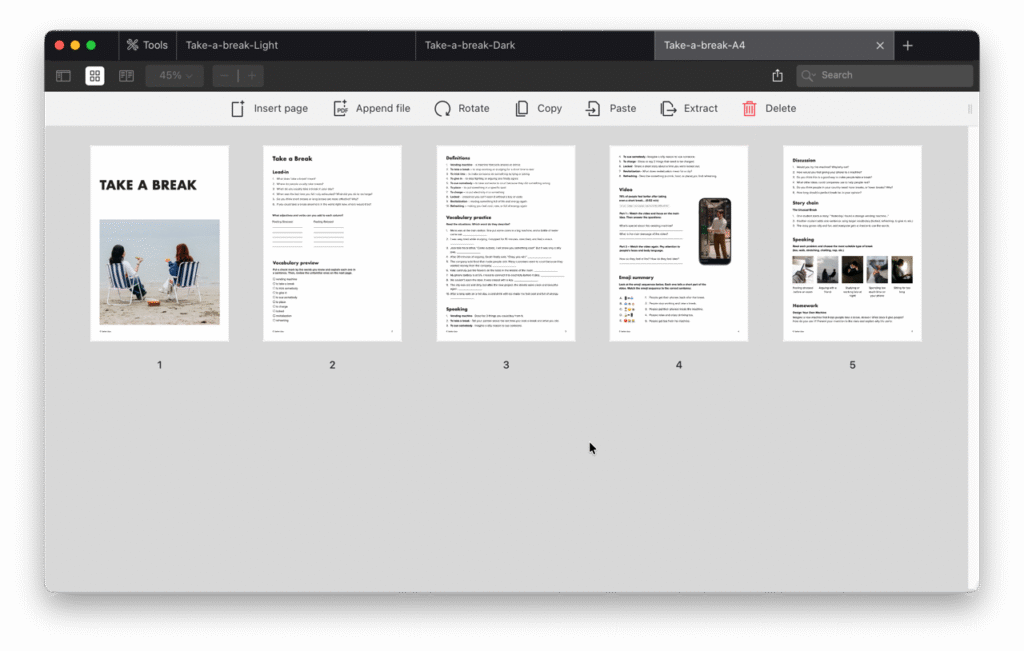Click the Copy pages icon
This screenshot has width=1024, height=651.
[521, 108]
